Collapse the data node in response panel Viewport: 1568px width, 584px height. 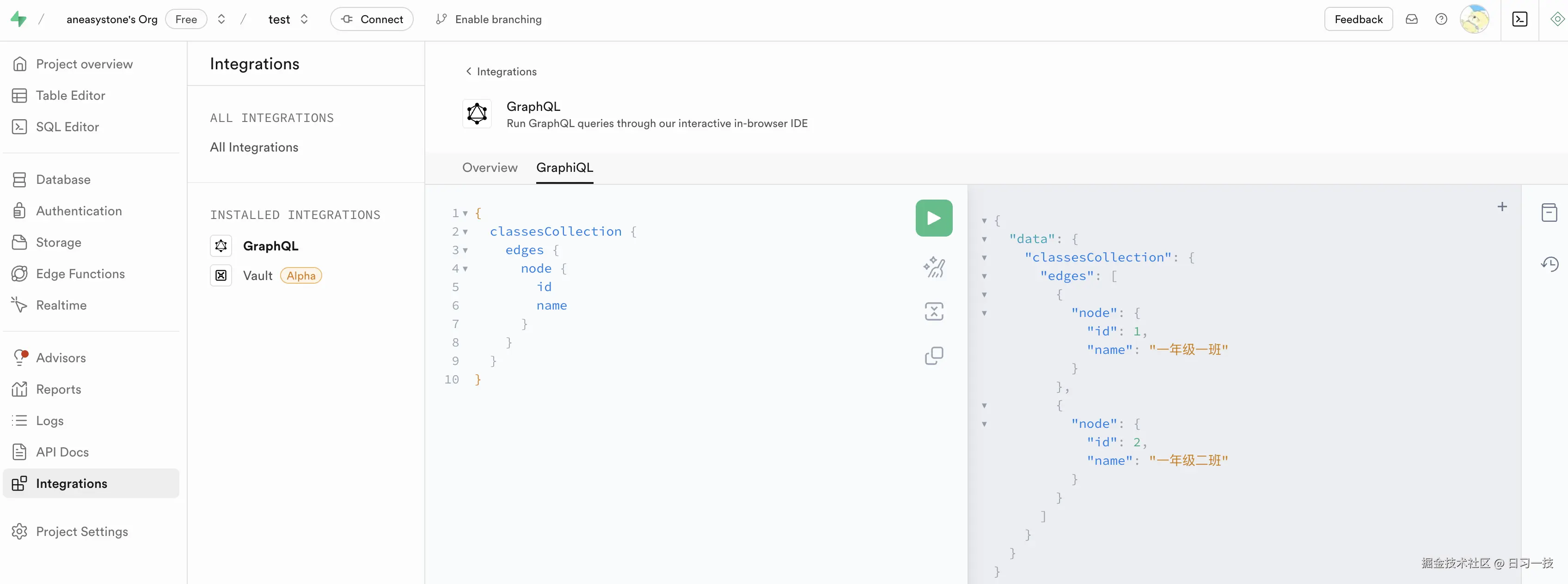tap(985, 239)
